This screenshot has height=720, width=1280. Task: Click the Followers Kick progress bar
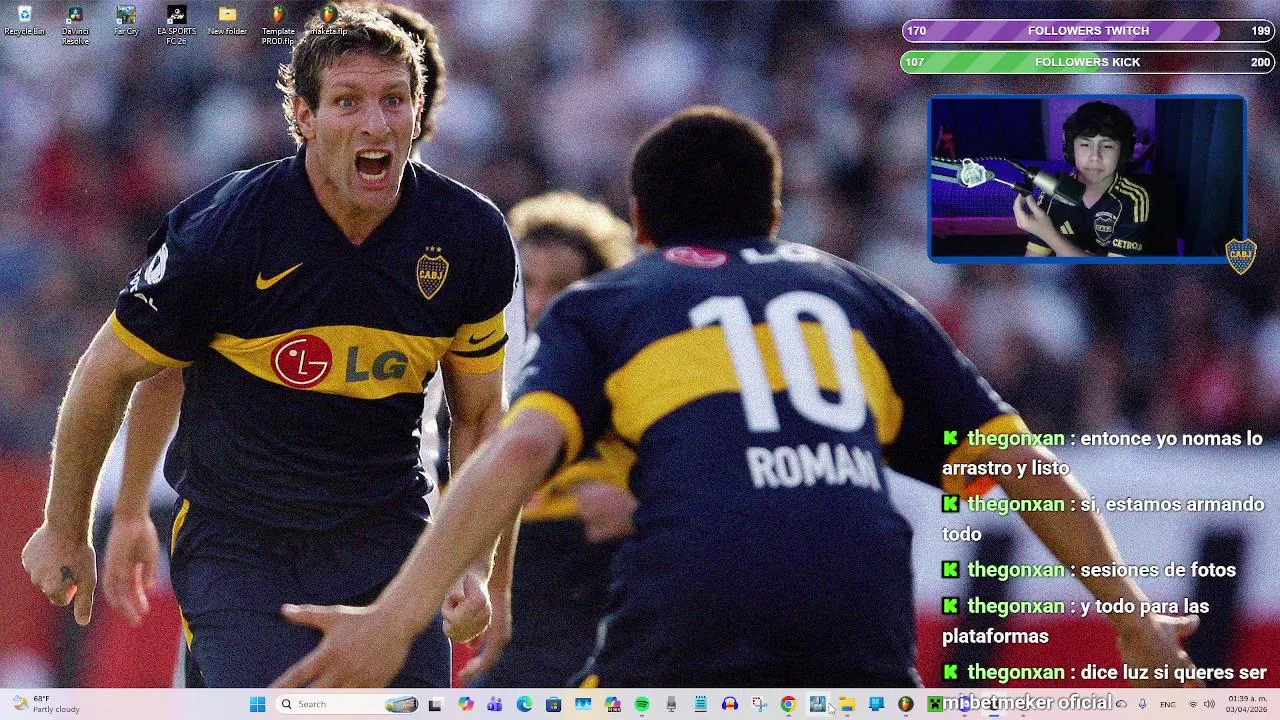tap(1088, 62)
